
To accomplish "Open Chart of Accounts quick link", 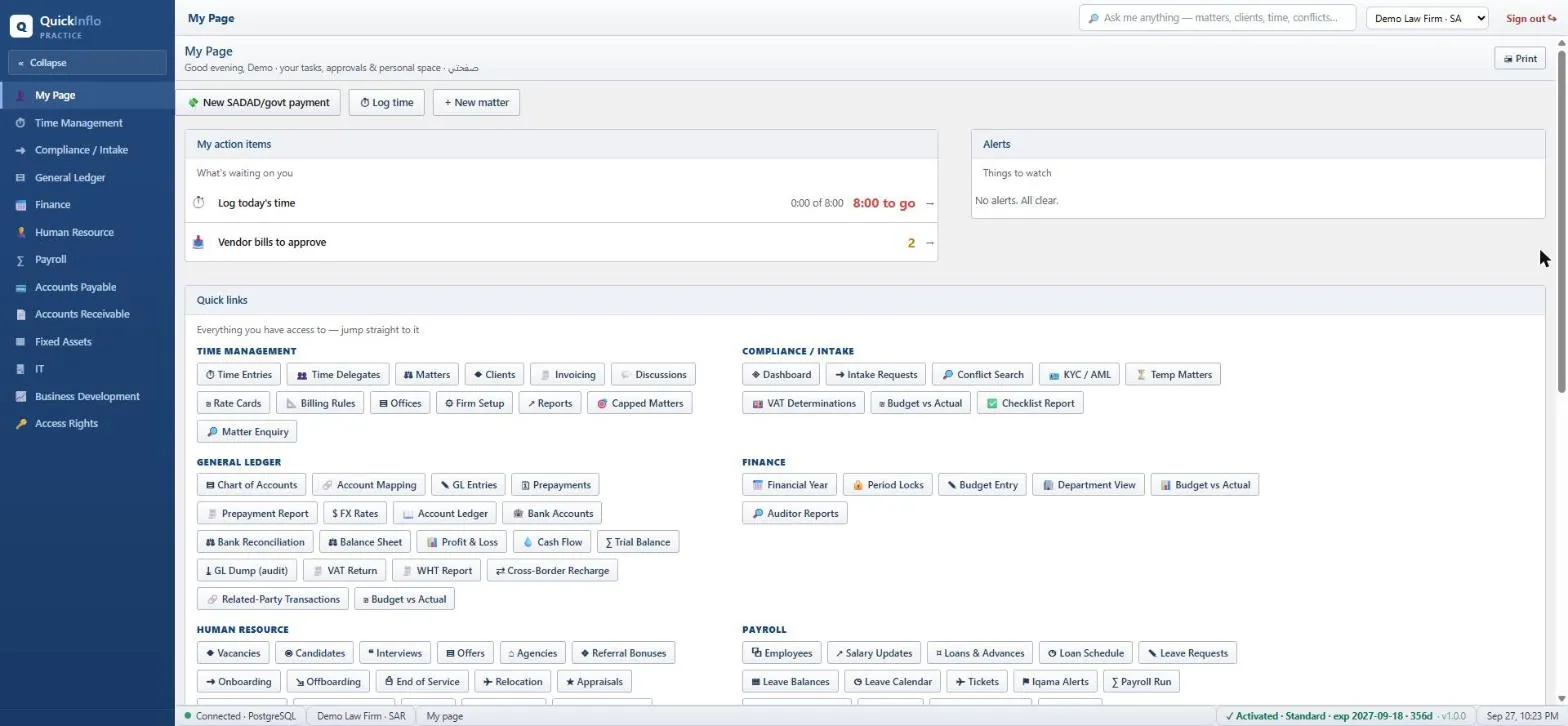I will (252, 485).
